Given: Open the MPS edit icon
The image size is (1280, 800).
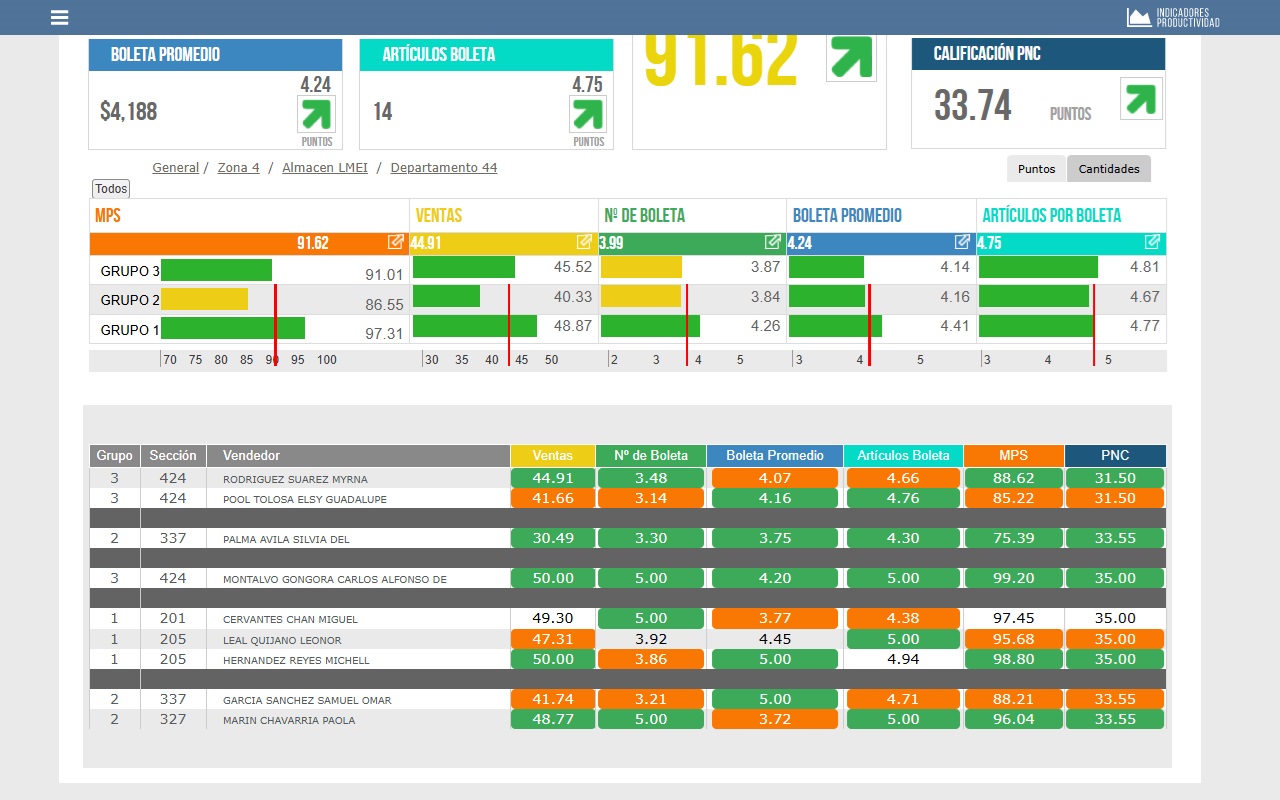Looking at the screenshot, I should click(x=396, y=242).
